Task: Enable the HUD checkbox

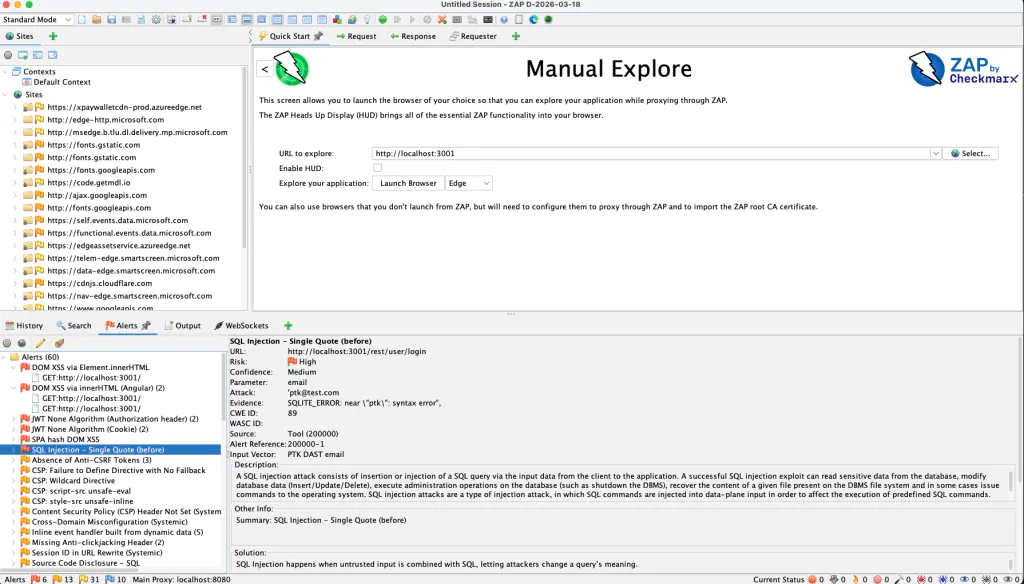Action: pos(378,168)
